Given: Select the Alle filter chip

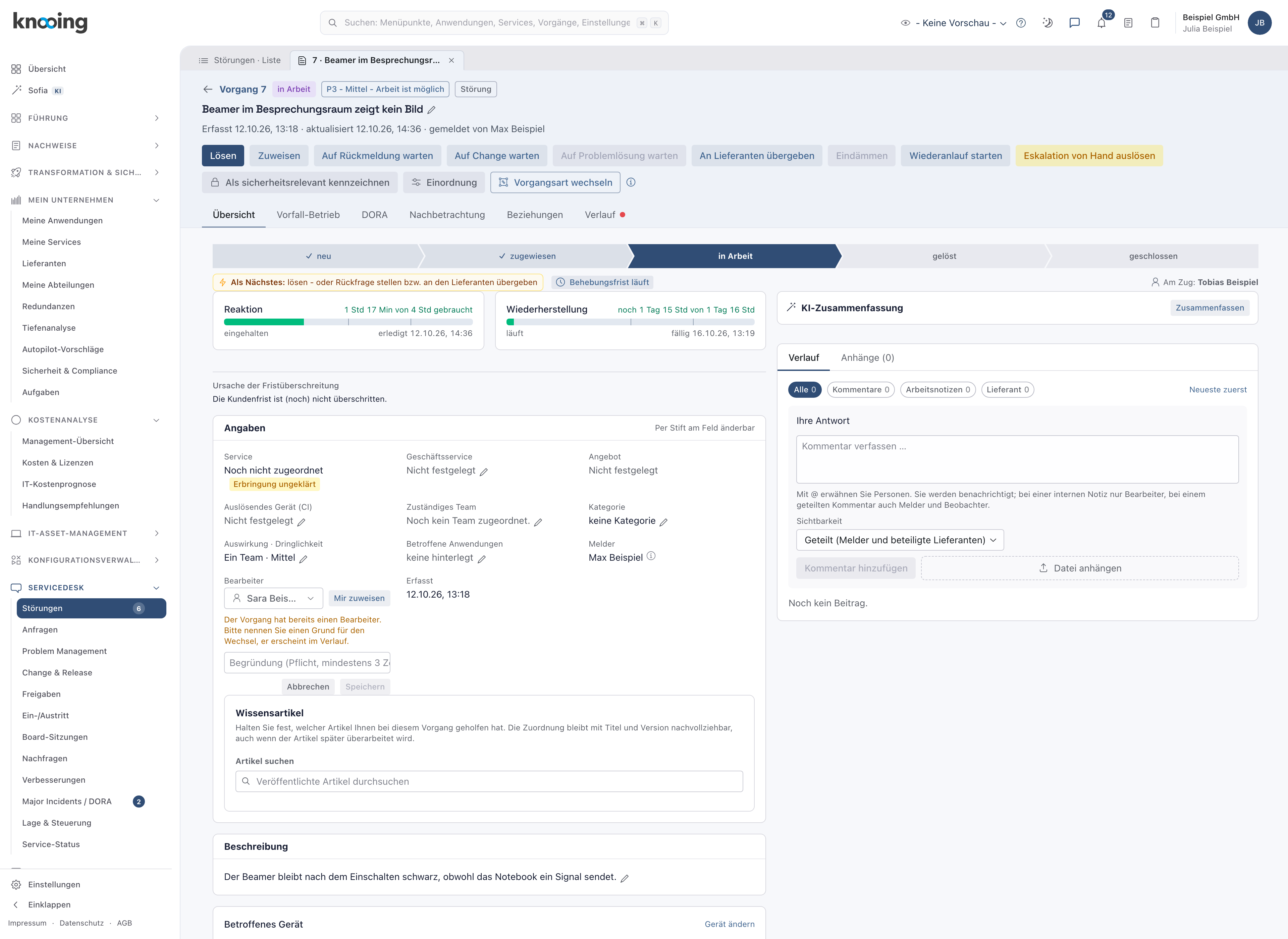Looking at the screenshot, I should click(805, 389).
